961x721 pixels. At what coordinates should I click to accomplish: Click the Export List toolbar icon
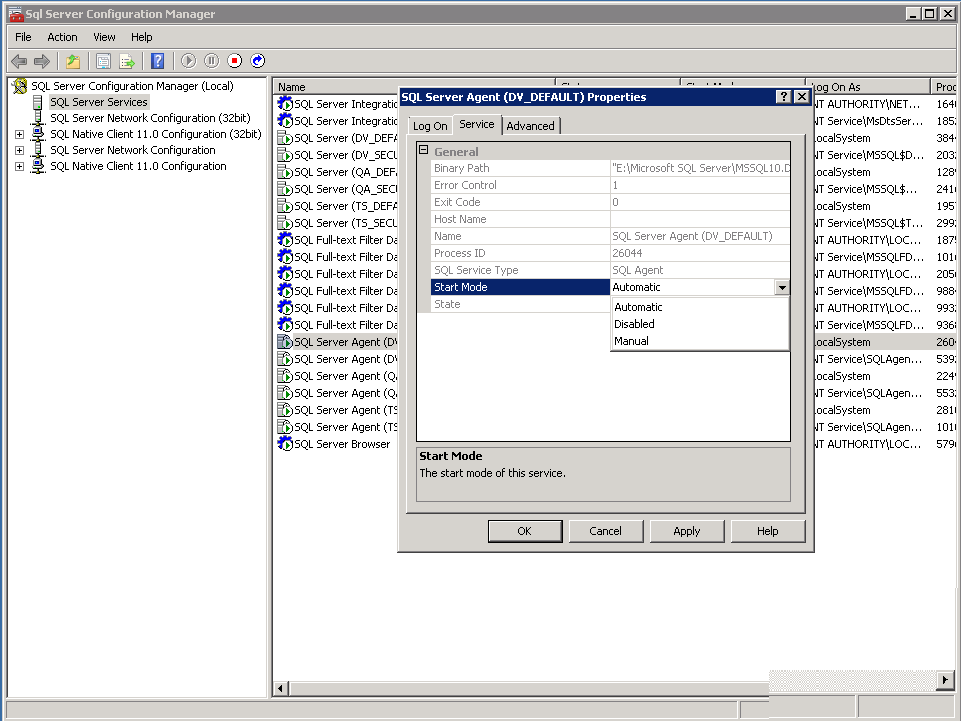(127, 61)
